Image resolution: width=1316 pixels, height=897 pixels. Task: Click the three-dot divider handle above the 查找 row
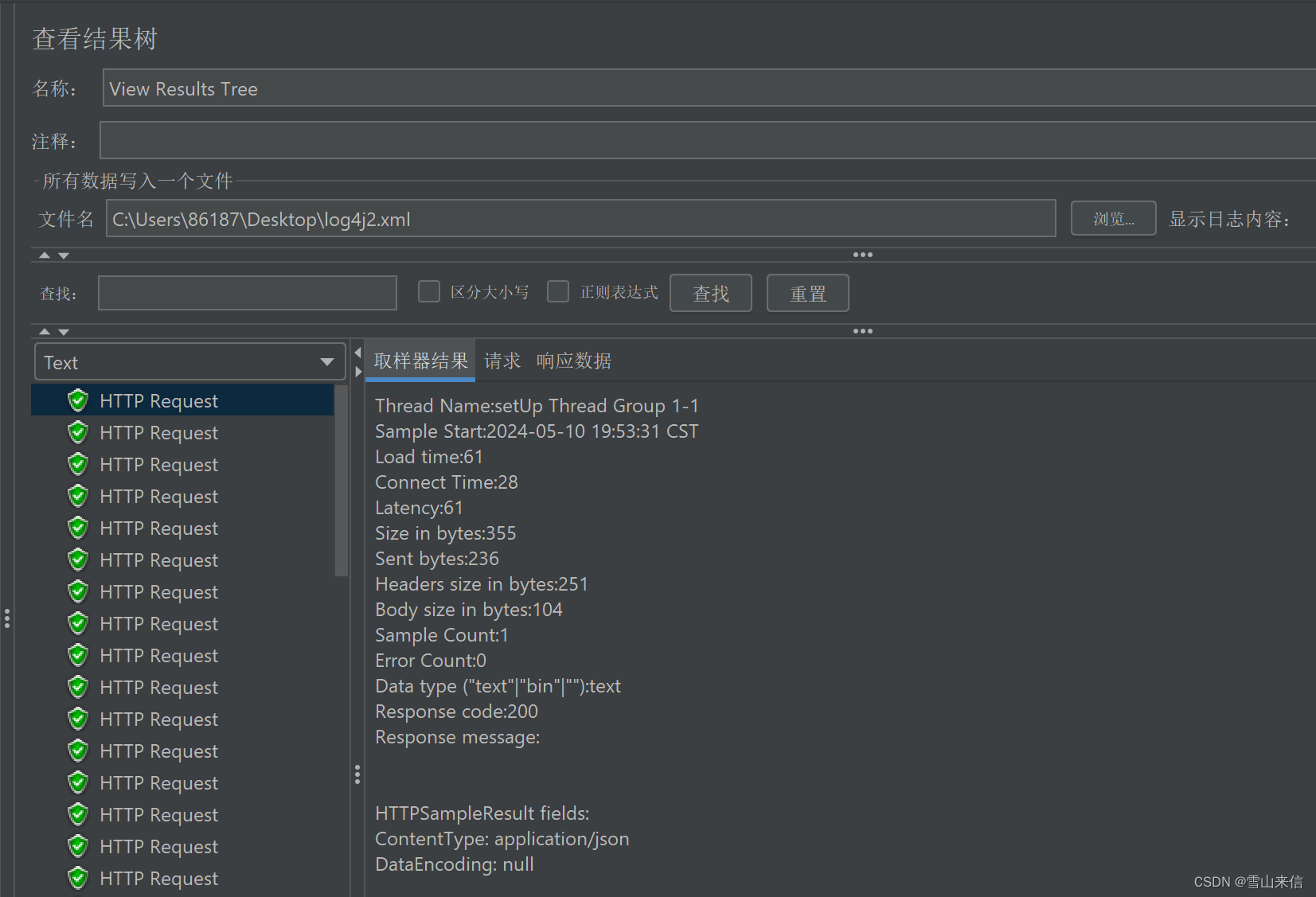click(x=863, y=255)
